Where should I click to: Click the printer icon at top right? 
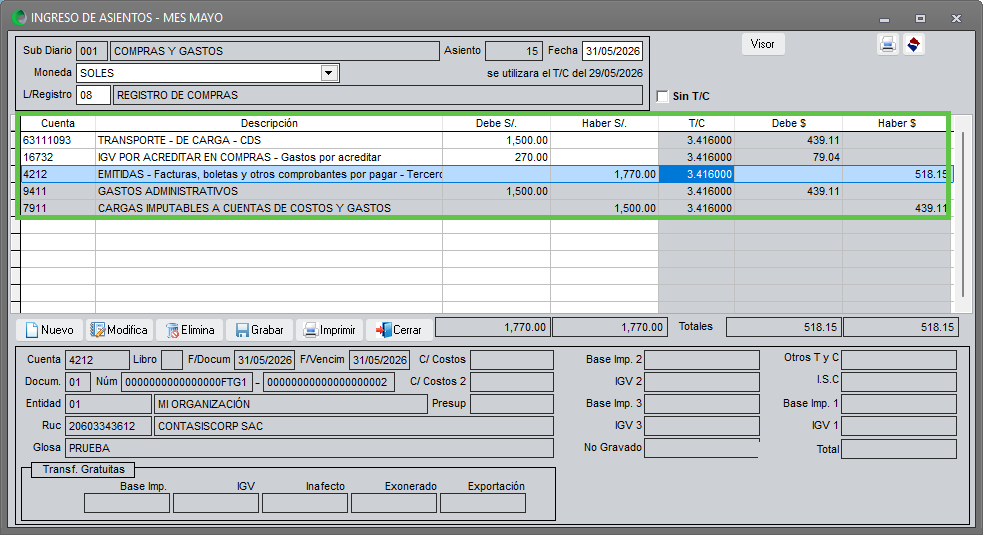click(888, 45)
